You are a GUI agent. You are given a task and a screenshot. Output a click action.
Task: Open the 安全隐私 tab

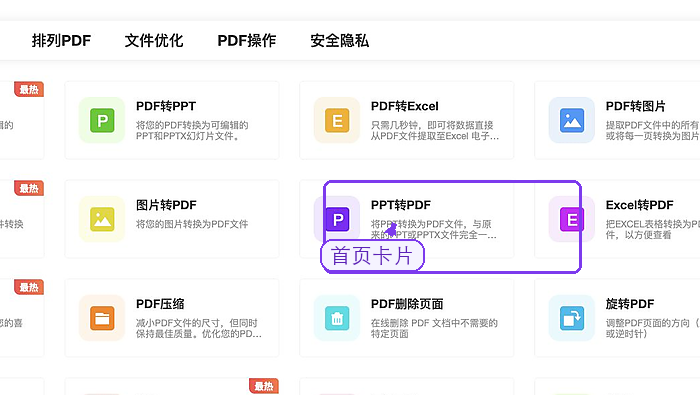340,41
